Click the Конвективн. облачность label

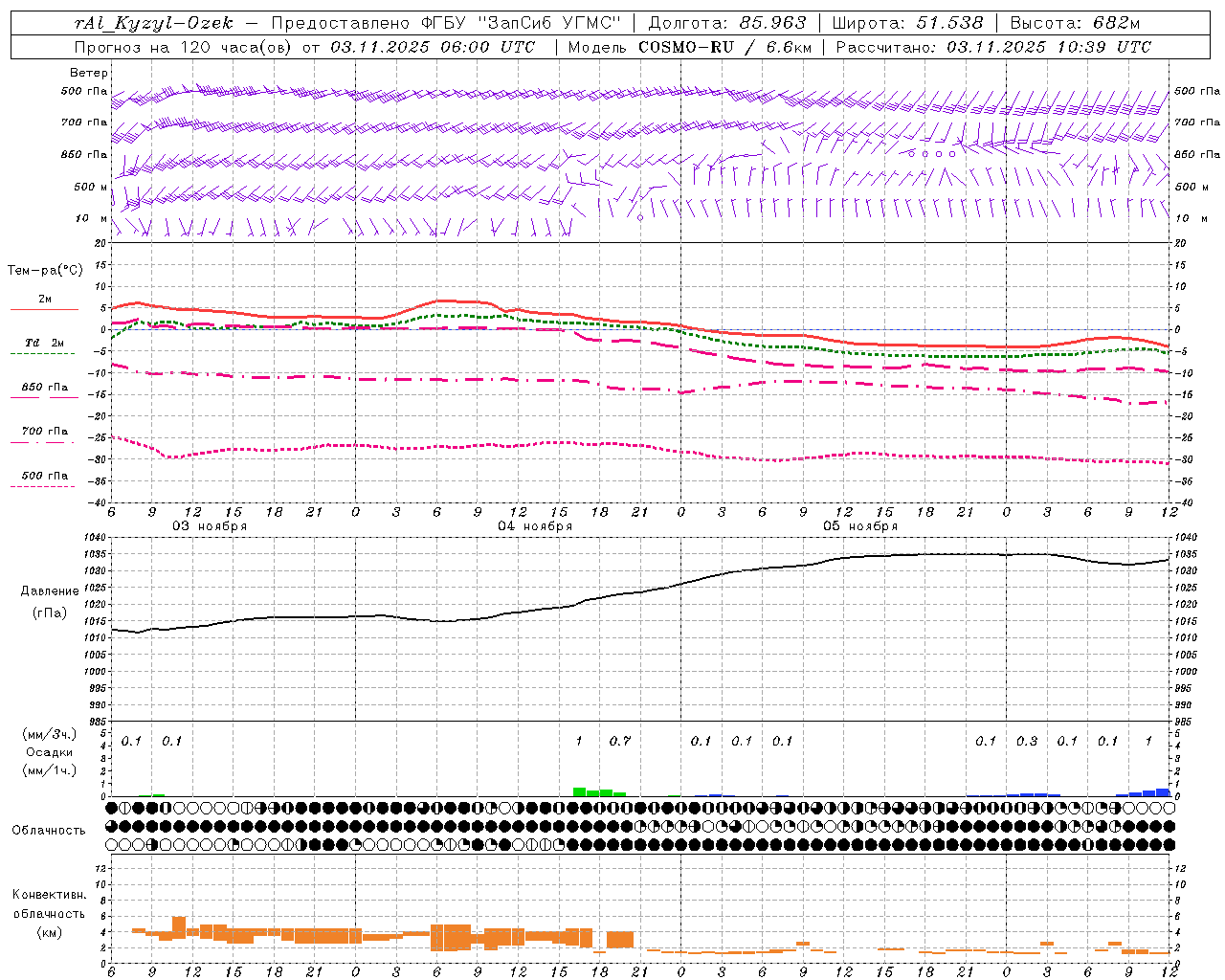tap(49, 903)
